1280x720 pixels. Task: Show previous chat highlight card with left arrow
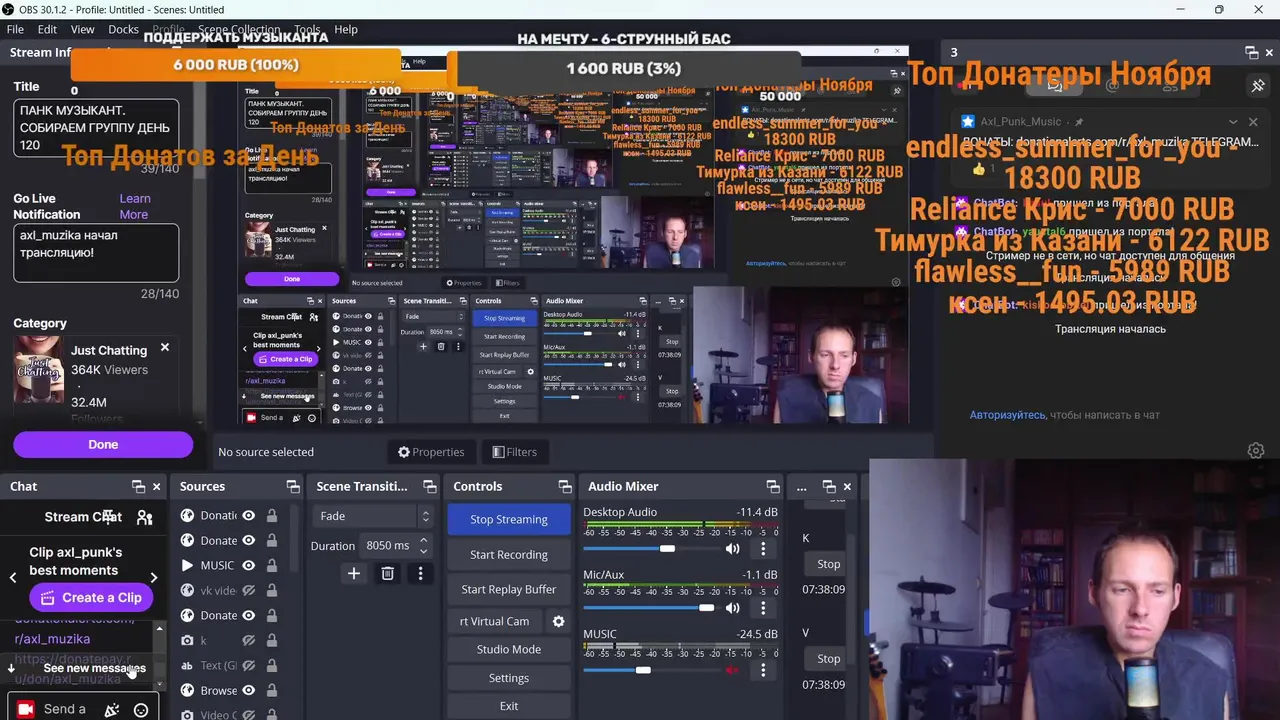[x=13, y=577]
